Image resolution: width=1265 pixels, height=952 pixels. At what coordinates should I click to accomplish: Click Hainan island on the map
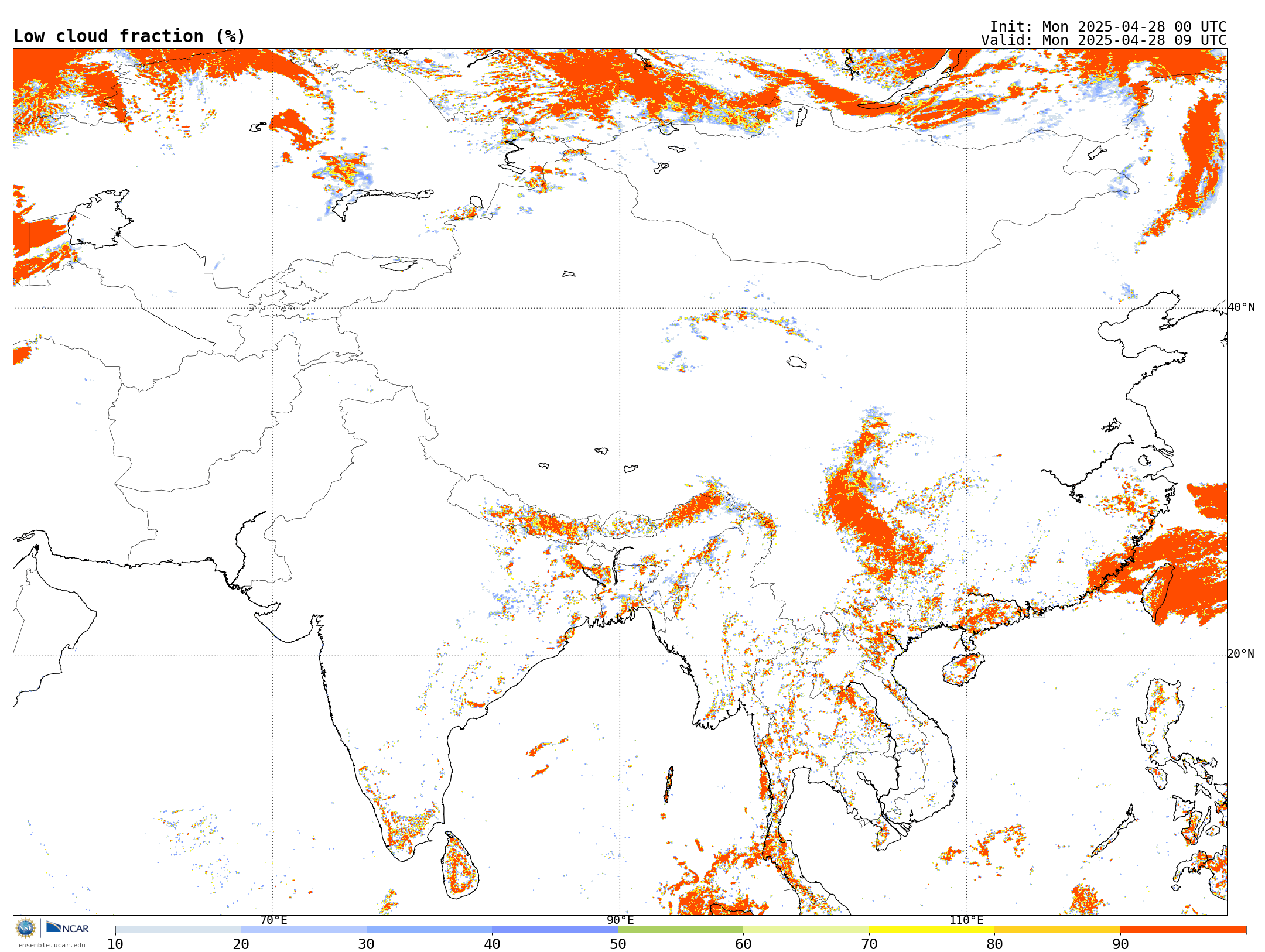click(x=963, y=669)
